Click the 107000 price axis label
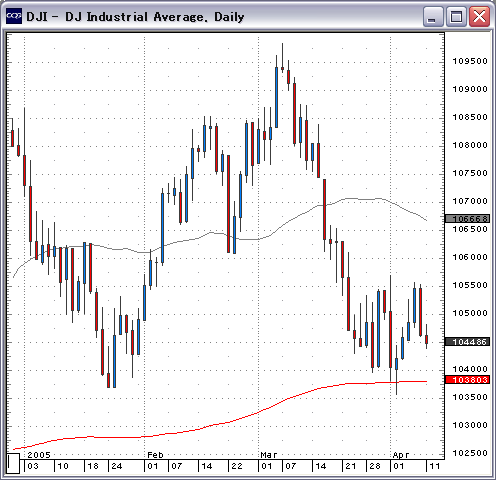 point(470,201)
